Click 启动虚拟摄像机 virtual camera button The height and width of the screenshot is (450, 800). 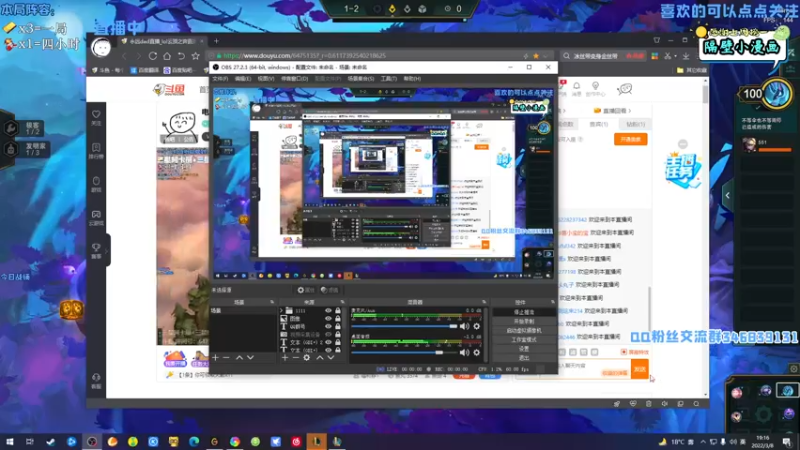[x=524, y=331]
